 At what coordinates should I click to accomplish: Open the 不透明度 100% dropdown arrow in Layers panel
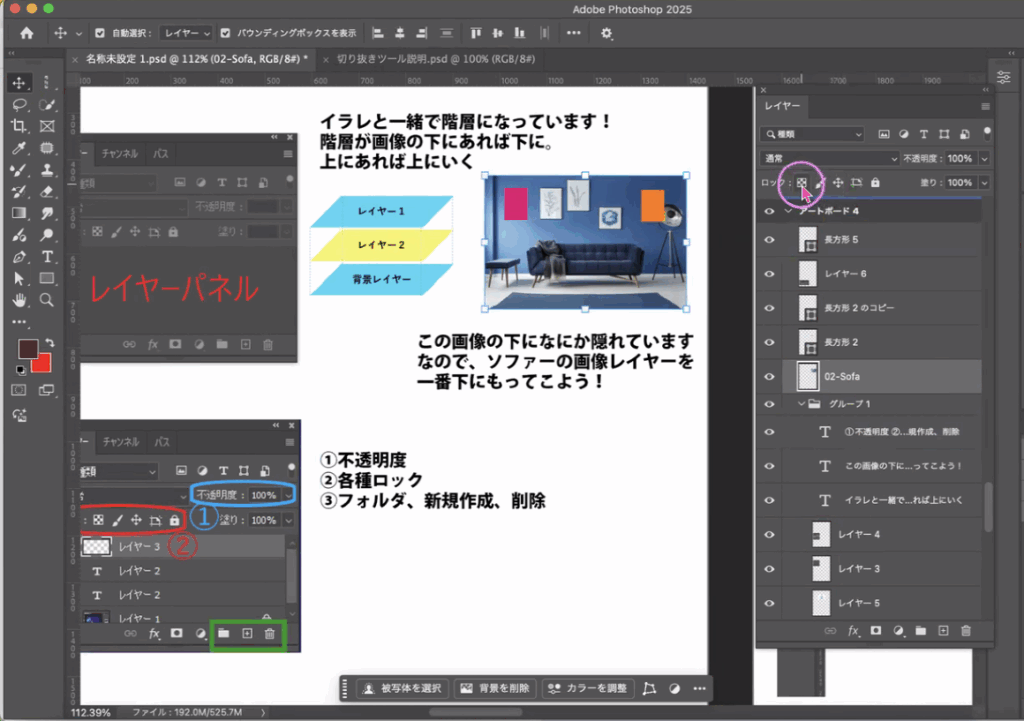point(984,158)
